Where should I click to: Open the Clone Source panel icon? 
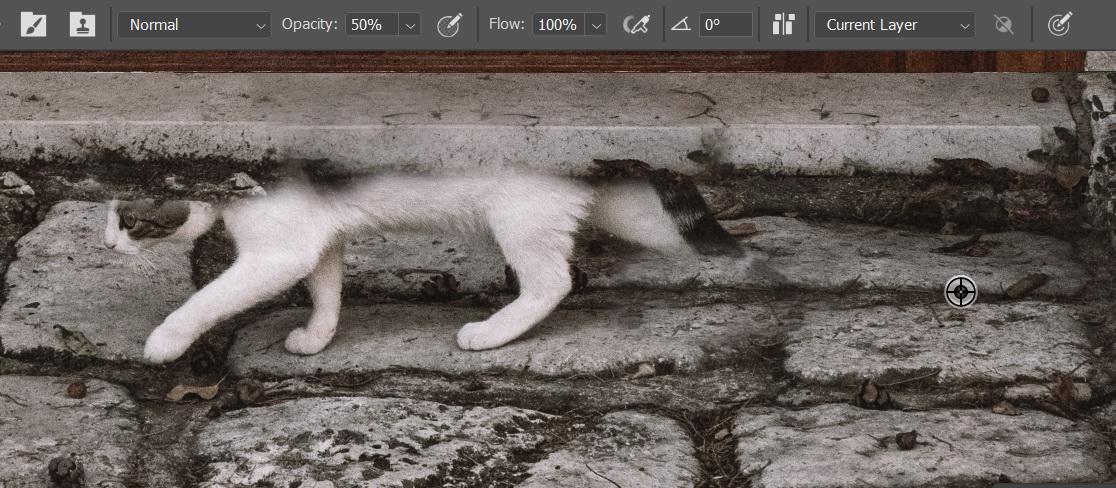82,25
